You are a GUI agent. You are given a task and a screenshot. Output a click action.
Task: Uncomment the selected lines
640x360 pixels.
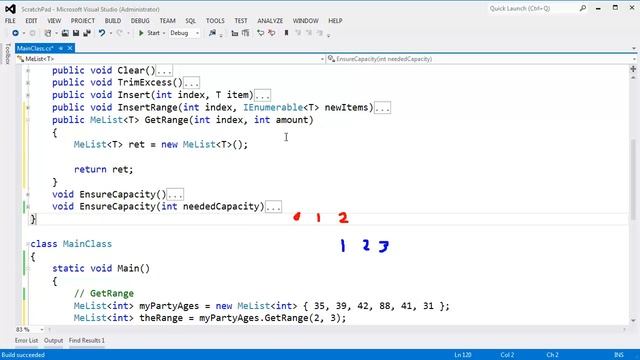245,33
